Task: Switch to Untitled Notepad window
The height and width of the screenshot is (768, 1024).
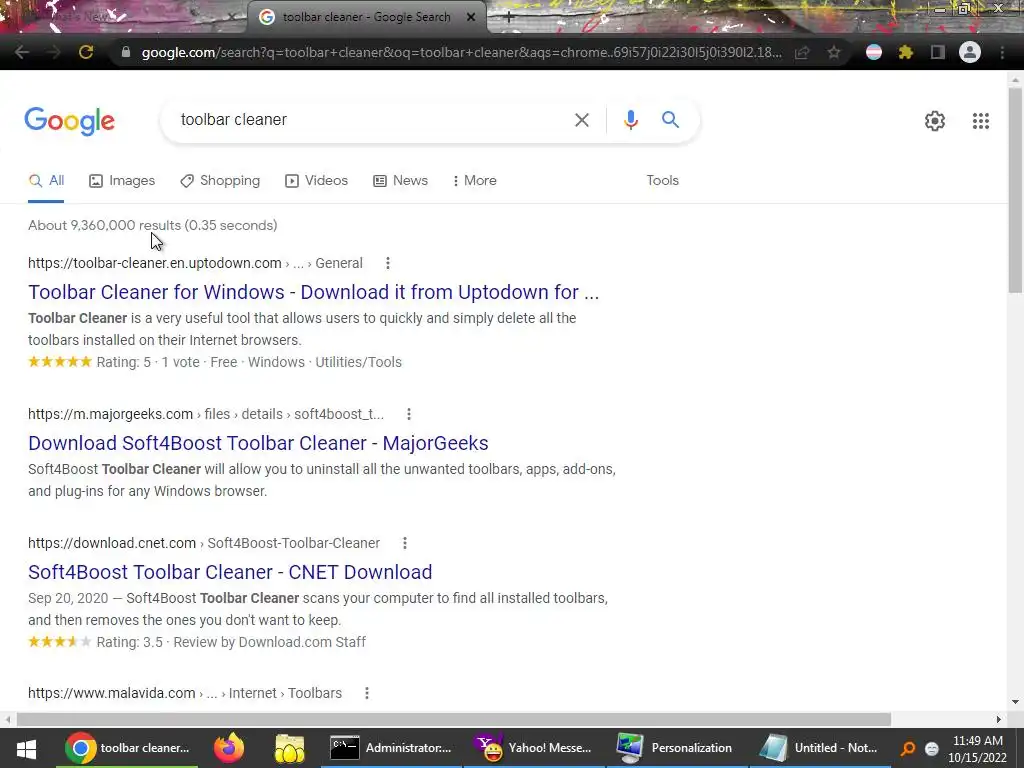Action: [x=820, y=748]
